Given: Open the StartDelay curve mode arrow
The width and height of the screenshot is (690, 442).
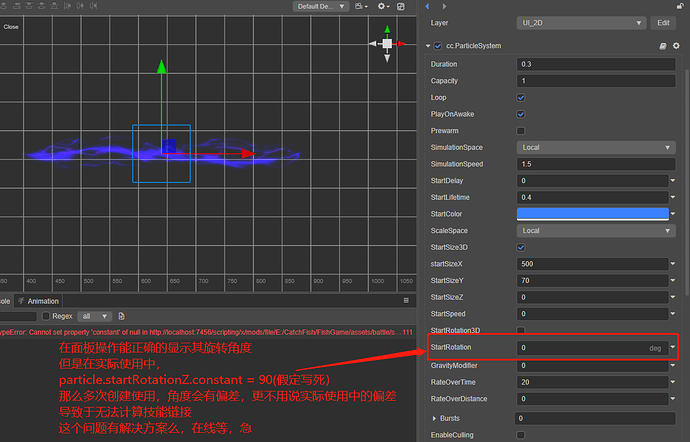Looking at the screenshot, I should [673, 180].
